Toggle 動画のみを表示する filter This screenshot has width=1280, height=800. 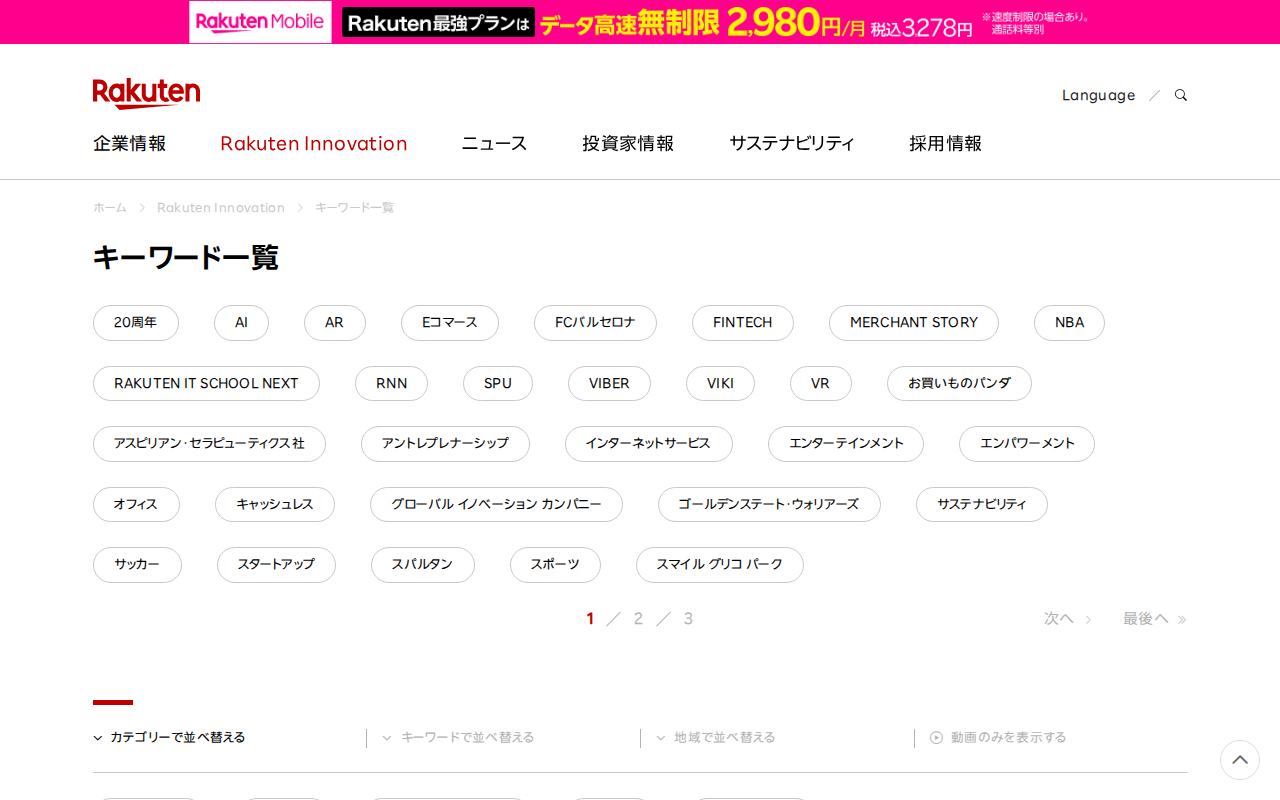coord(998,738)
